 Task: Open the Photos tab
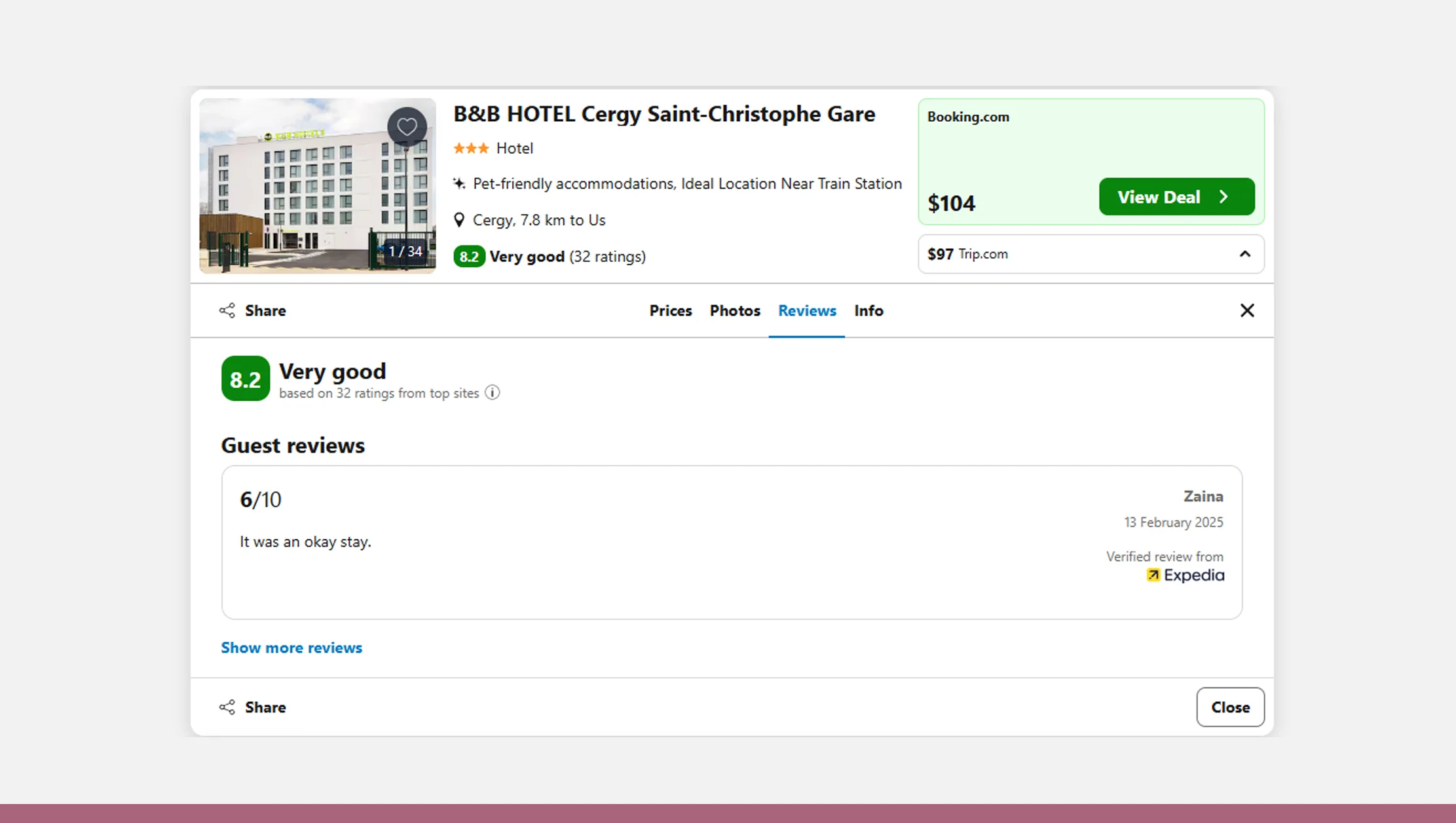click(x=735, y=310)
